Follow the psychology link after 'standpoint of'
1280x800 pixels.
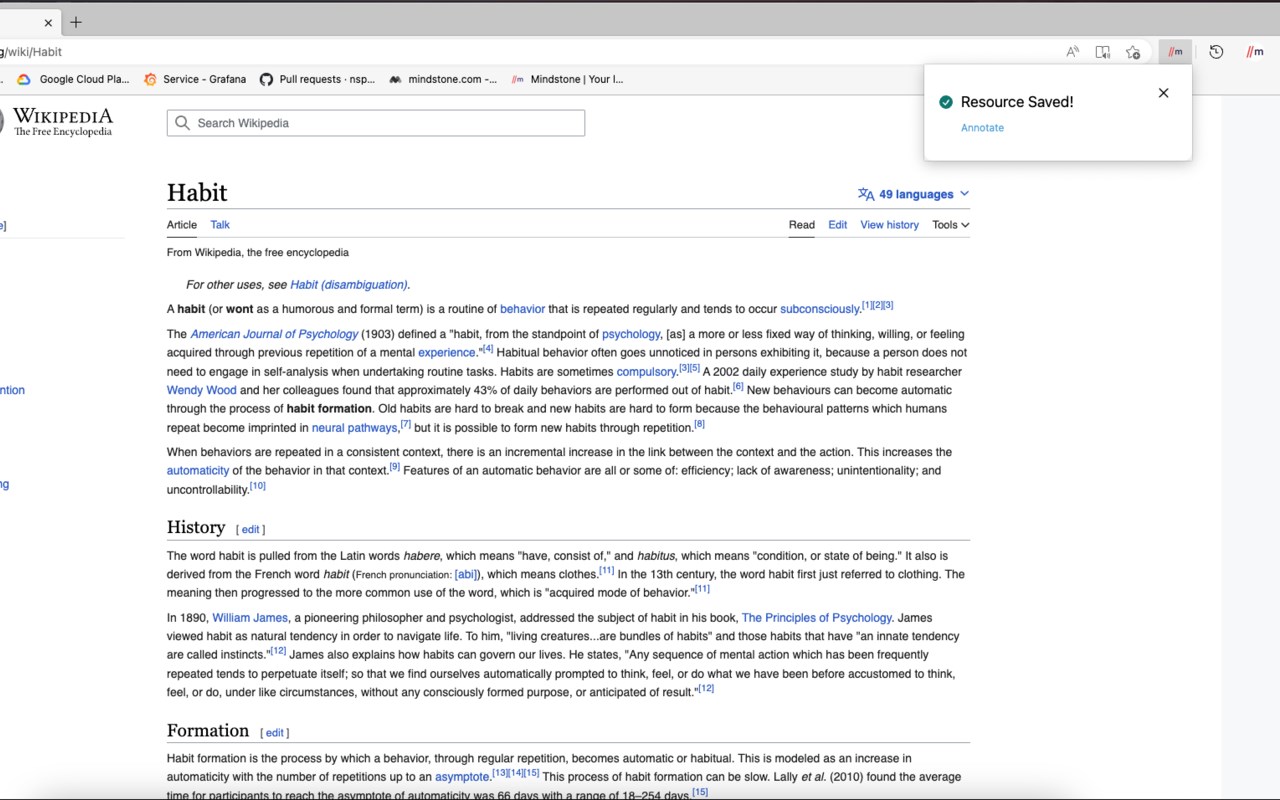tap(631, 334)
